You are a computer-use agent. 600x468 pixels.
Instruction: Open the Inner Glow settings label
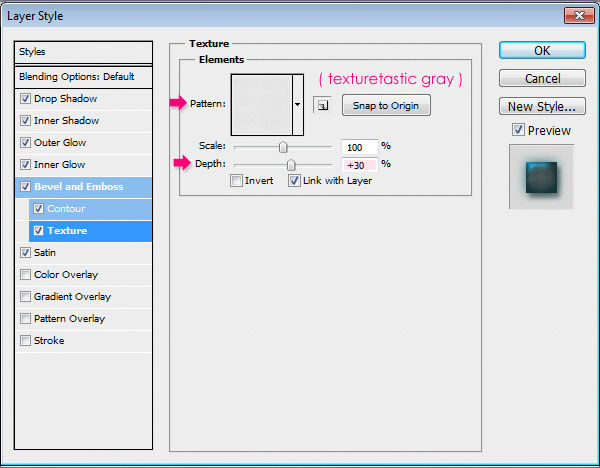[59, 165]
